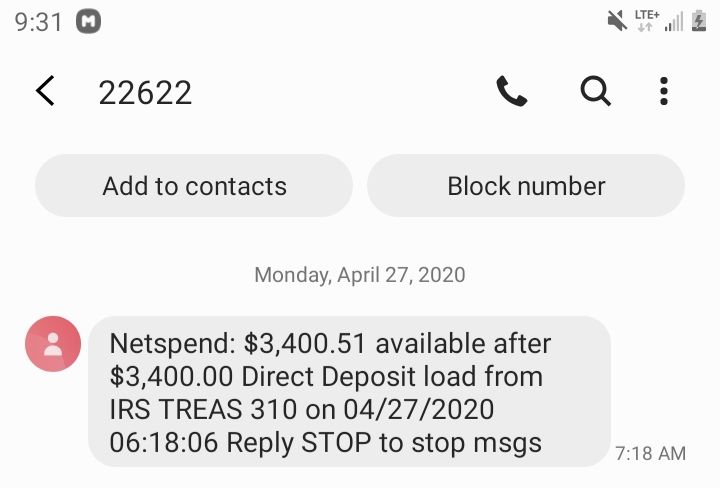Tap the 9:31 clock in status bar
Screen dimensions: 720x488
39,22
